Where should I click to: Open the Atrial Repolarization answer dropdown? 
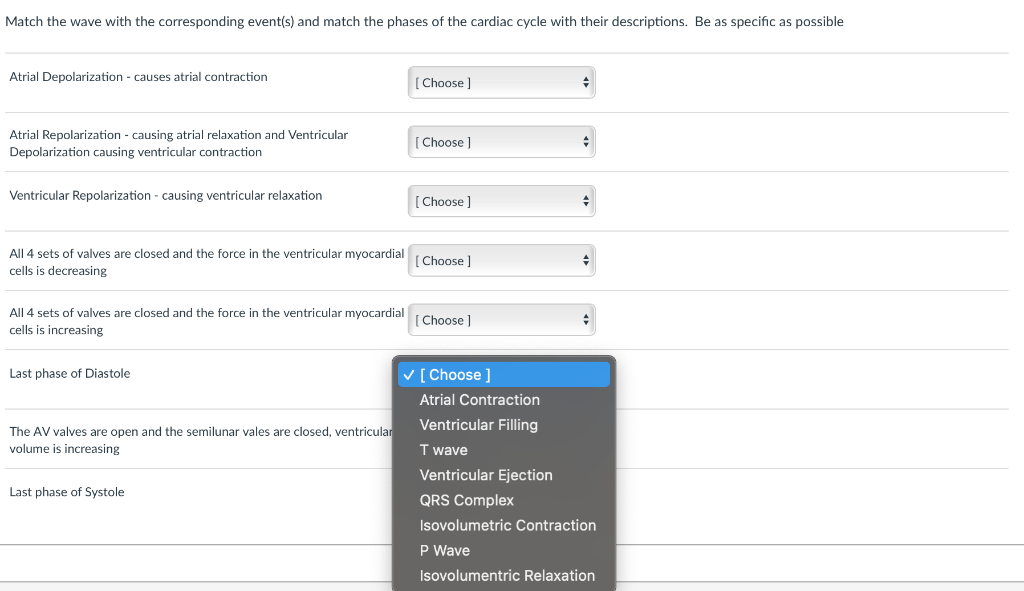(x=501, y=141)
